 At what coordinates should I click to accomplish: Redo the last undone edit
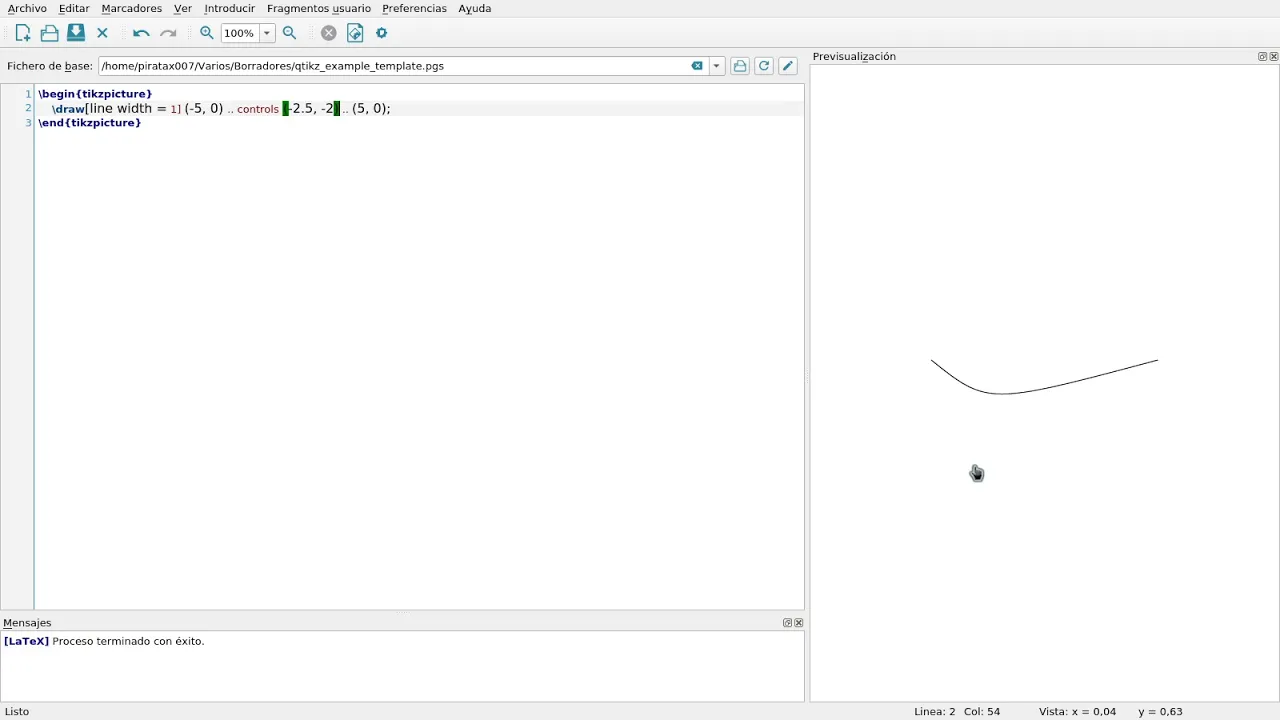point(168,33)
